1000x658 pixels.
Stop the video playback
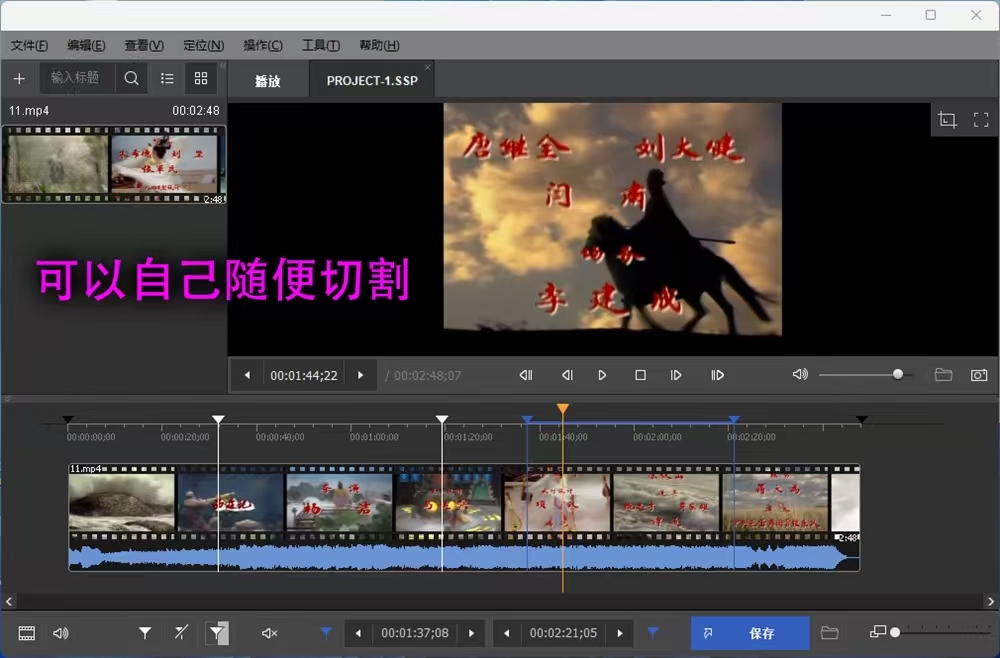coord(640,376)
